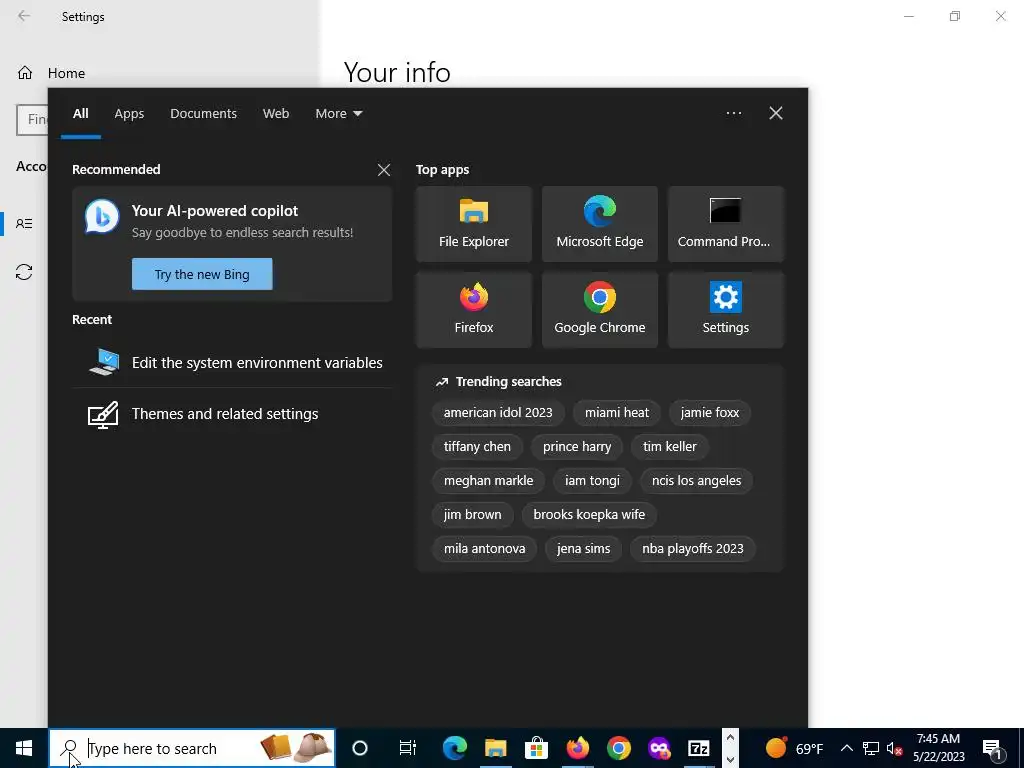This screenshot has height=768, width=1024.
Task: Click Try the new Bing button
Action: (x=202, y=274)
